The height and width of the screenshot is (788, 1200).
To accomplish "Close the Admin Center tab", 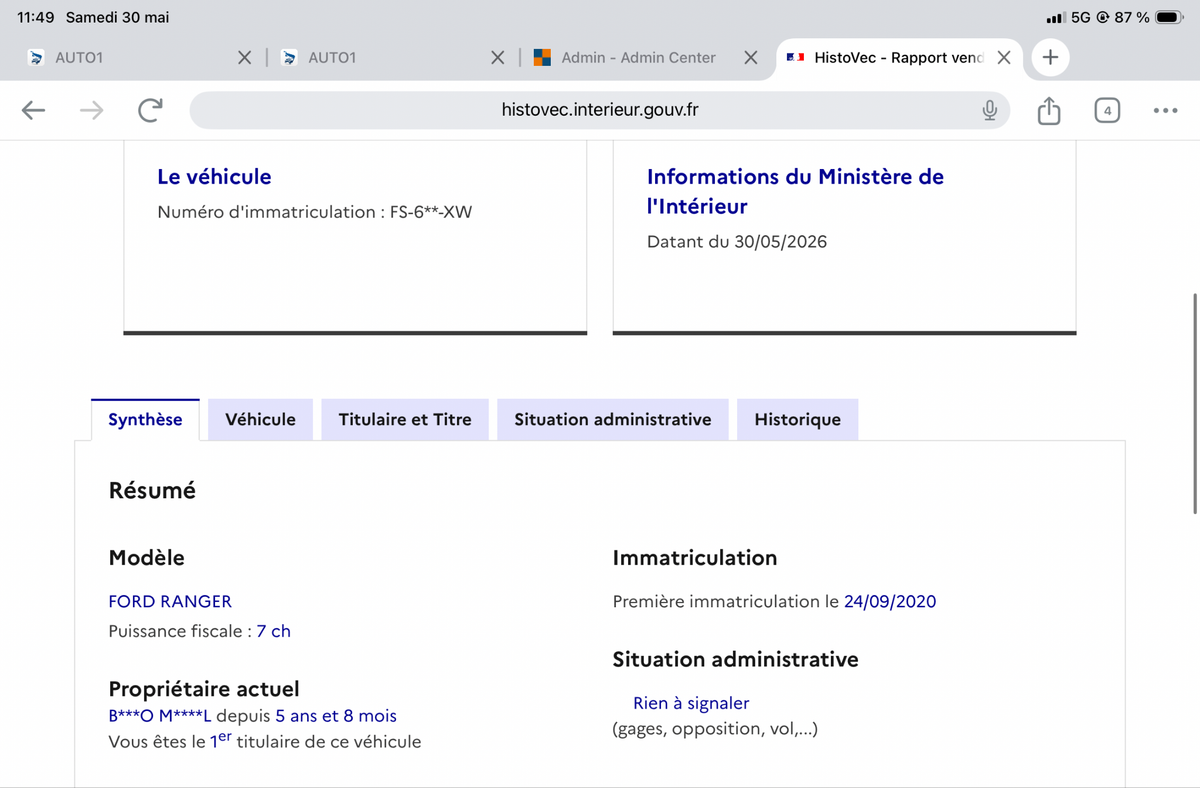I will [751, 58].
